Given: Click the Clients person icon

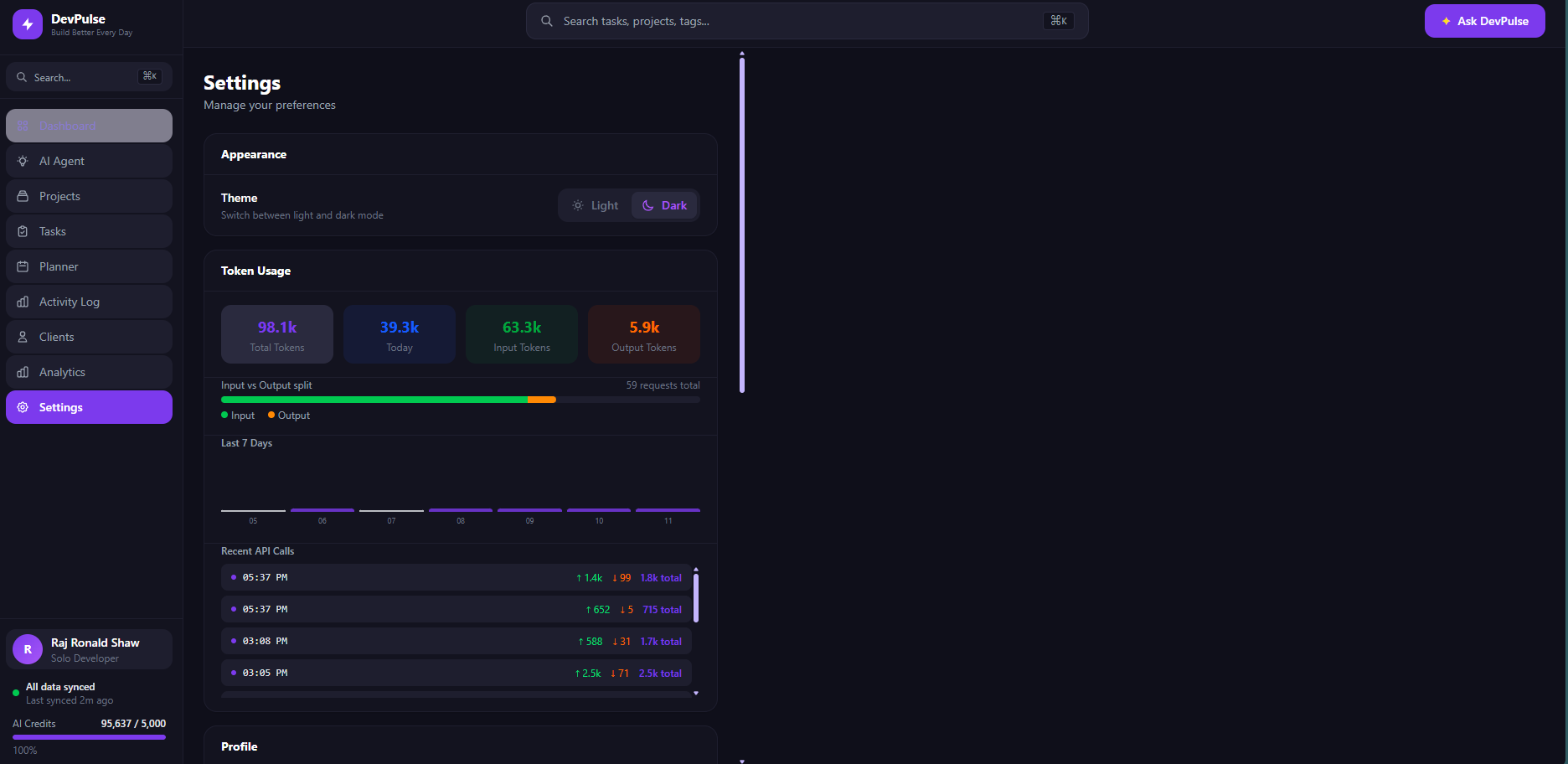Looking at the screenshot, I should (23, 337).
